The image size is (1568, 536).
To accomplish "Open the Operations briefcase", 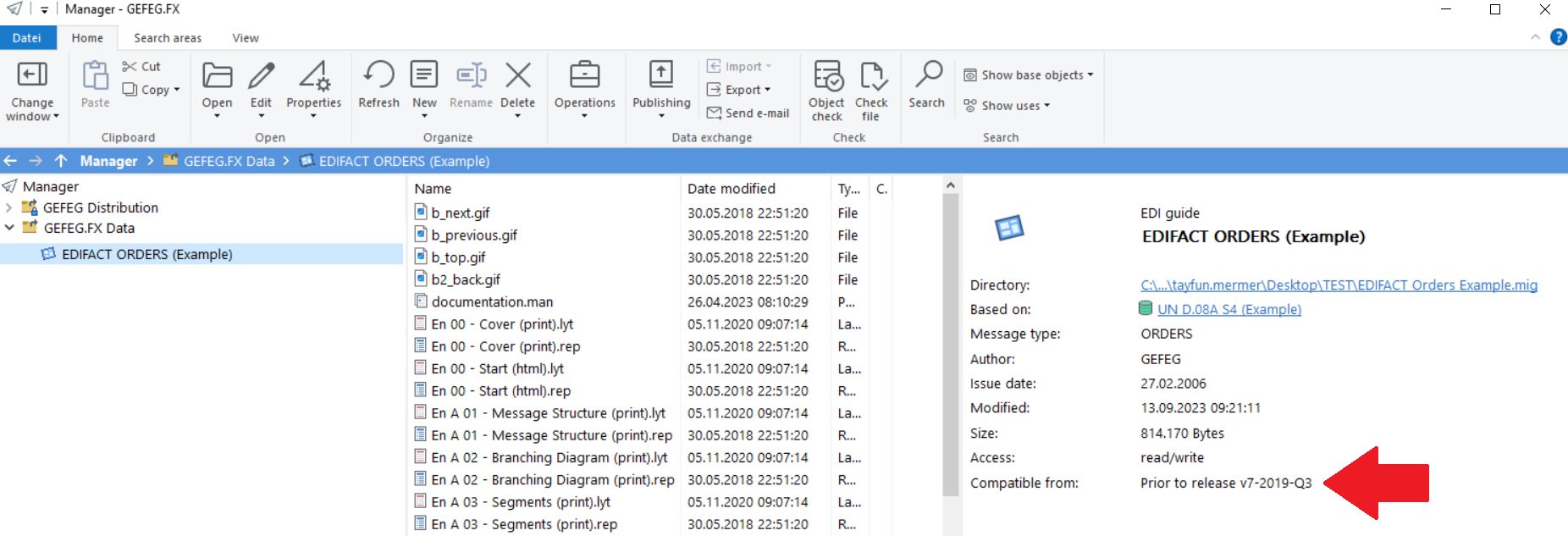I will pyautogui.click(x=584, y=75).
